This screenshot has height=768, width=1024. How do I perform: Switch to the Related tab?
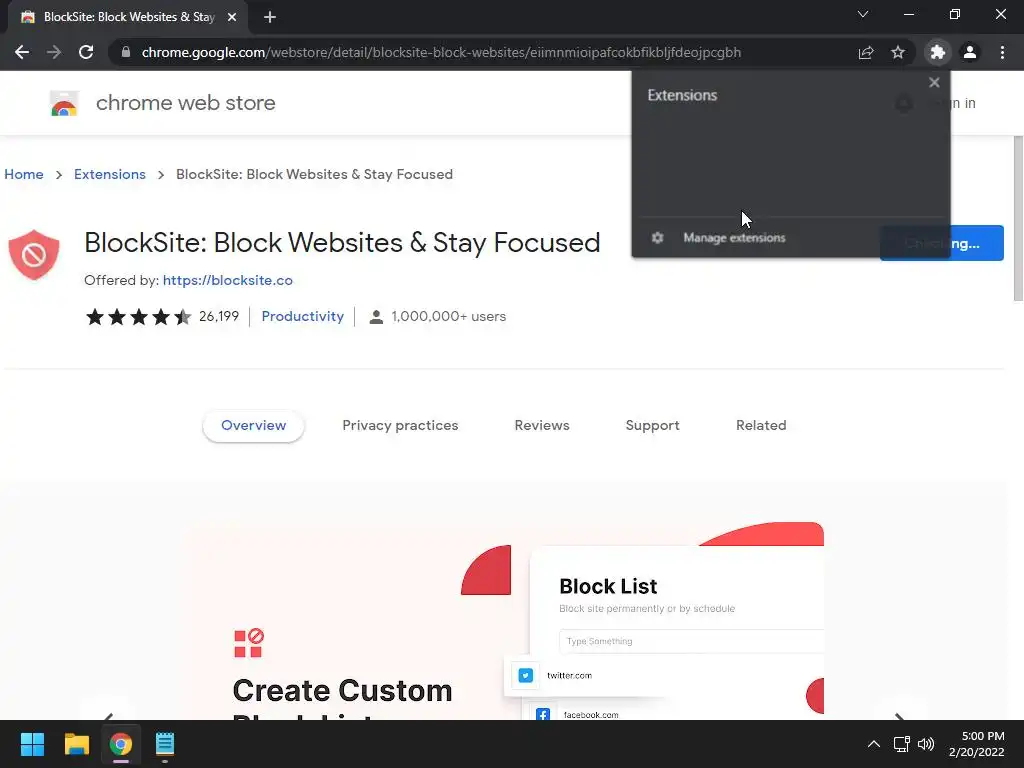click(x=761, y=425)
